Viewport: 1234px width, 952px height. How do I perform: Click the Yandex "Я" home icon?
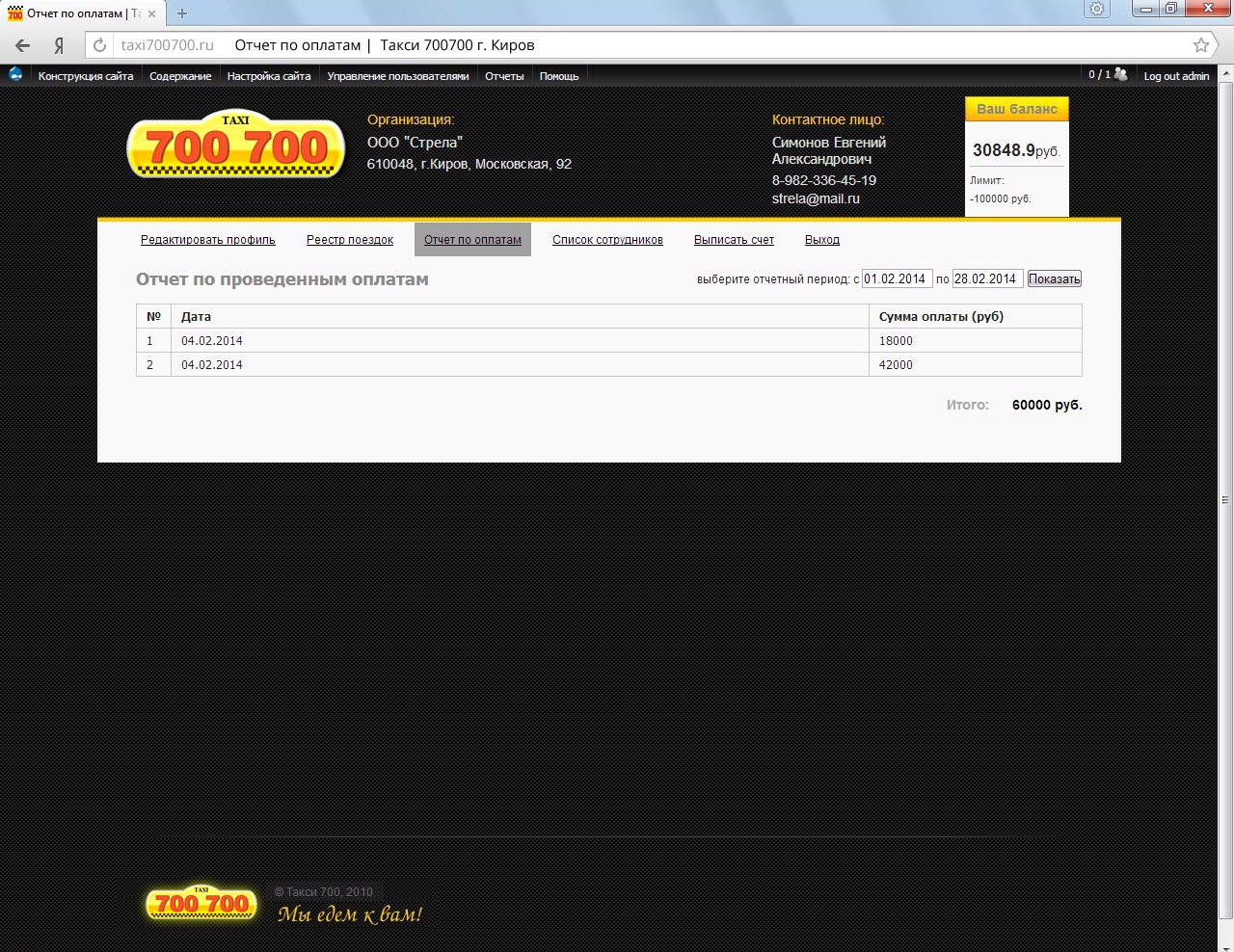[x=59, y=45]
